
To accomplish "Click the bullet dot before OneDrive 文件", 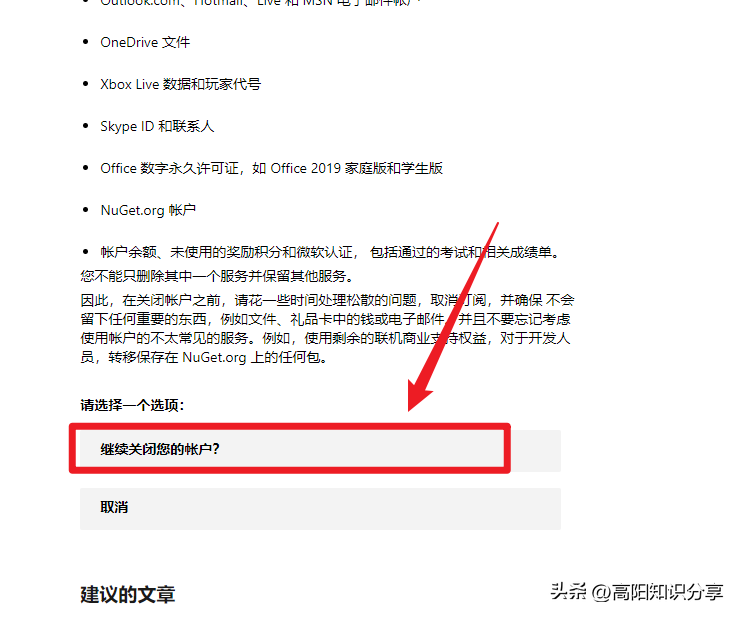I will pos(85,42).
